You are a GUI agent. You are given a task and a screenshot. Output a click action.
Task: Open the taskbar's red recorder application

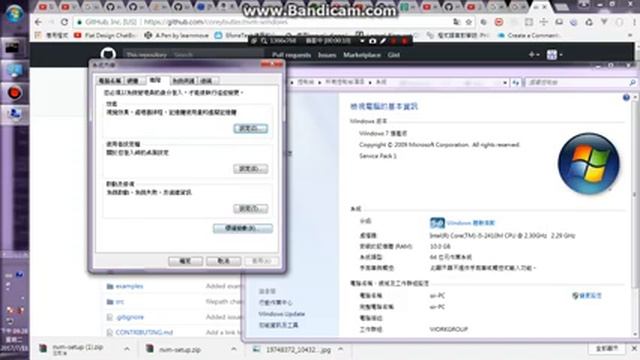[14, 93]
